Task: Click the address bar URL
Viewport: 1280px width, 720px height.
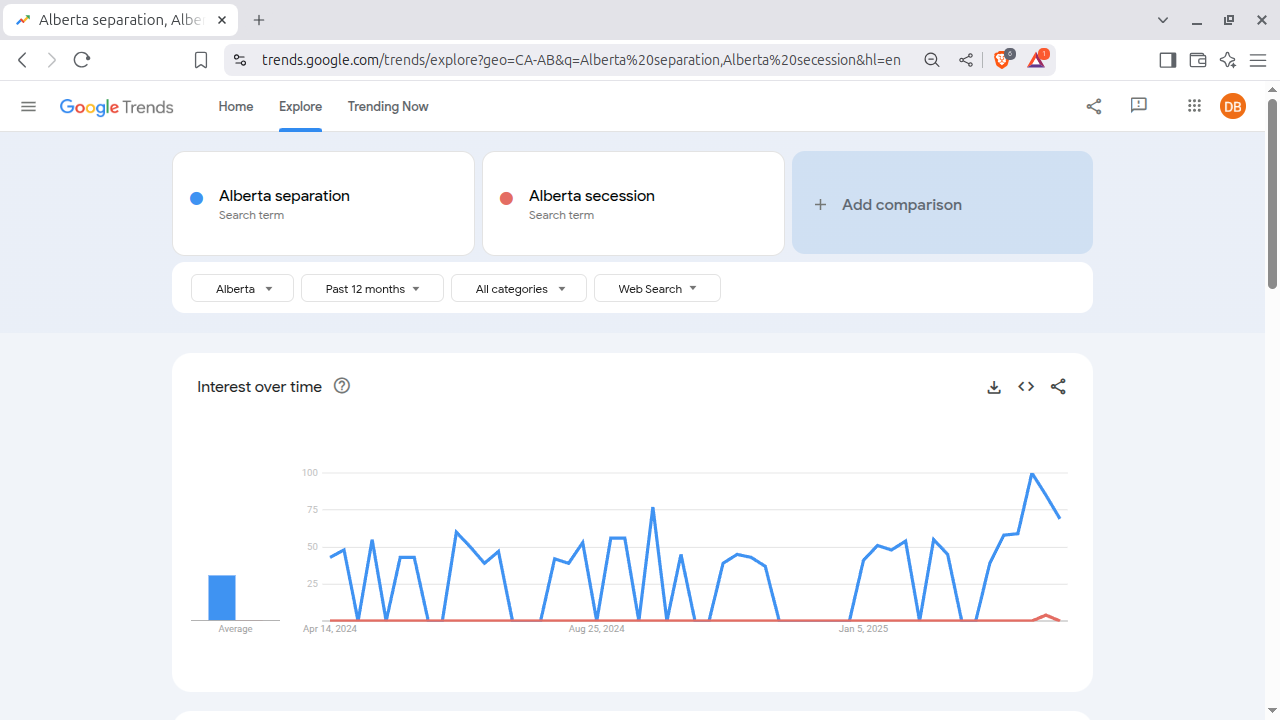Action: tap(581, 60)
